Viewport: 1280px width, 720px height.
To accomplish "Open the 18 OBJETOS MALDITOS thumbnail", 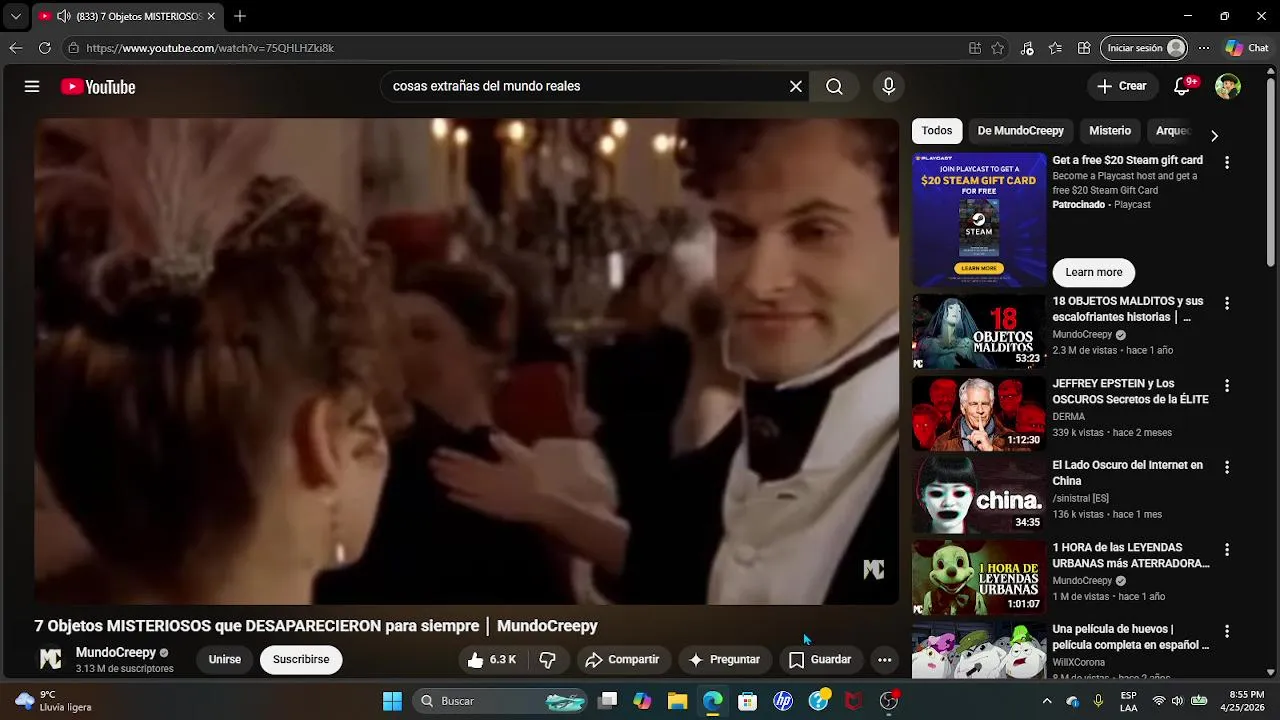I will pyautogui.click(x=979, y=331).
